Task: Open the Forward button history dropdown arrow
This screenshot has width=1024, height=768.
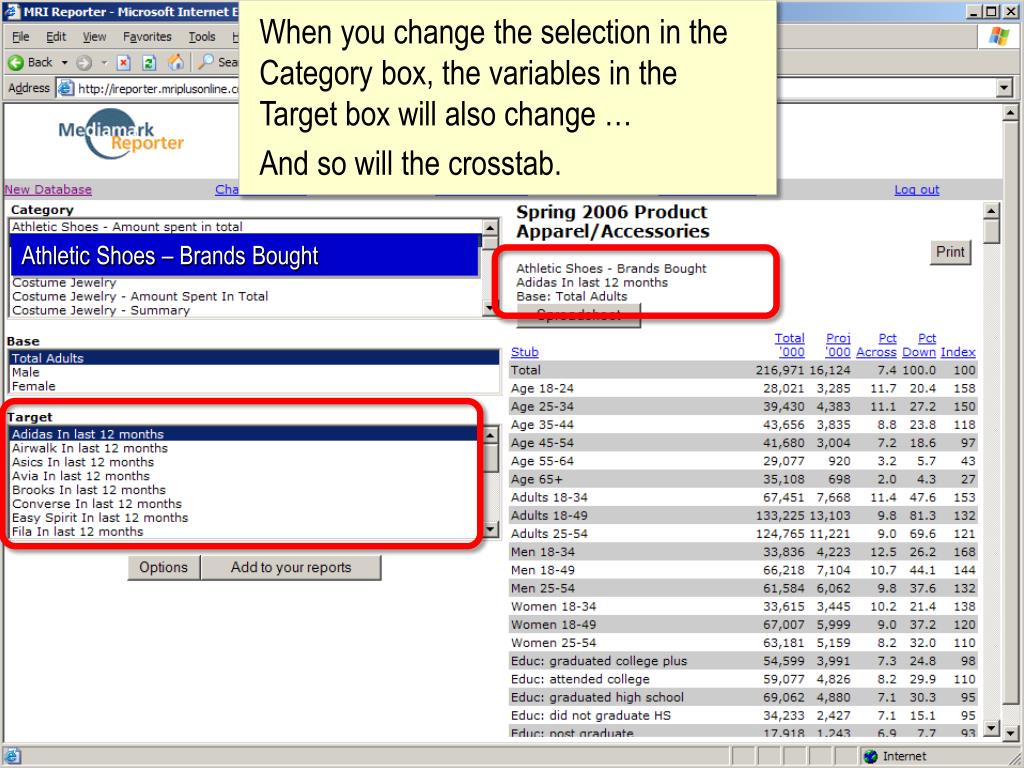Action: pos(104,63)
